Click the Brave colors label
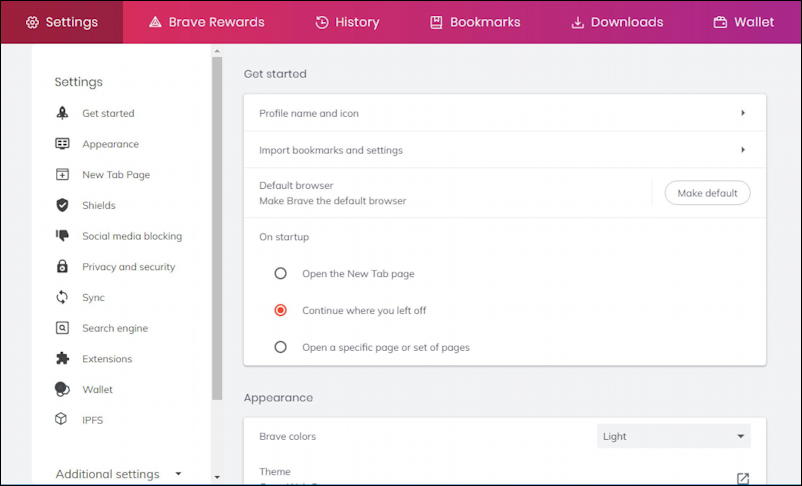Screen dimensions: 802x486 (x=287, y=436)
